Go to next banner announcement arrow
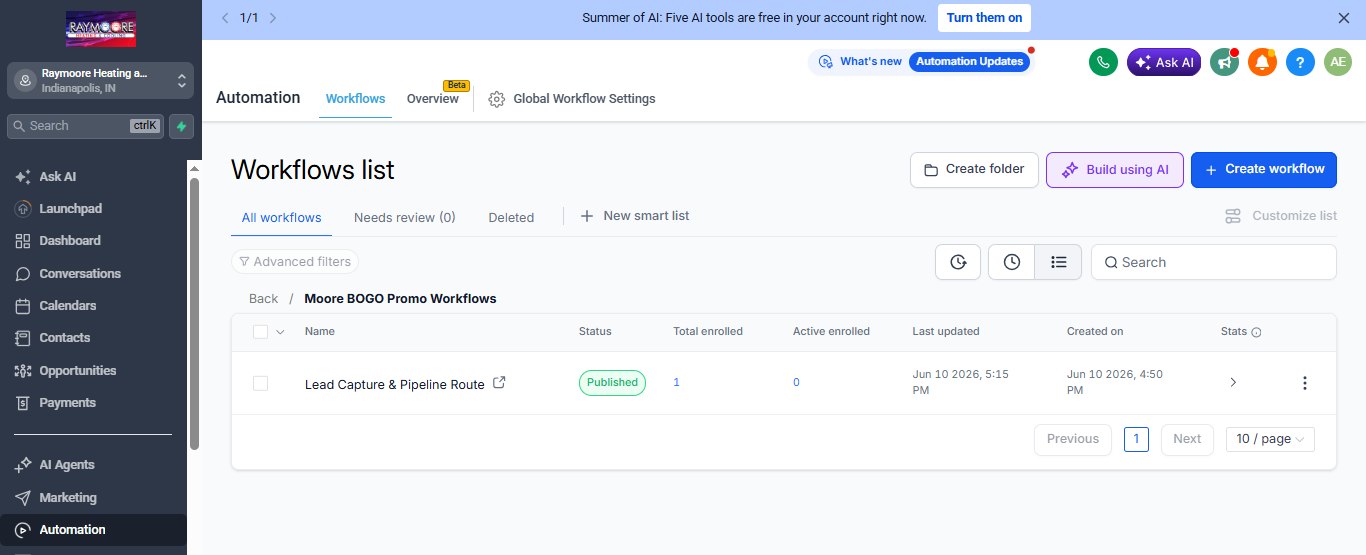 pyautogui.click(x=274, y=18)
